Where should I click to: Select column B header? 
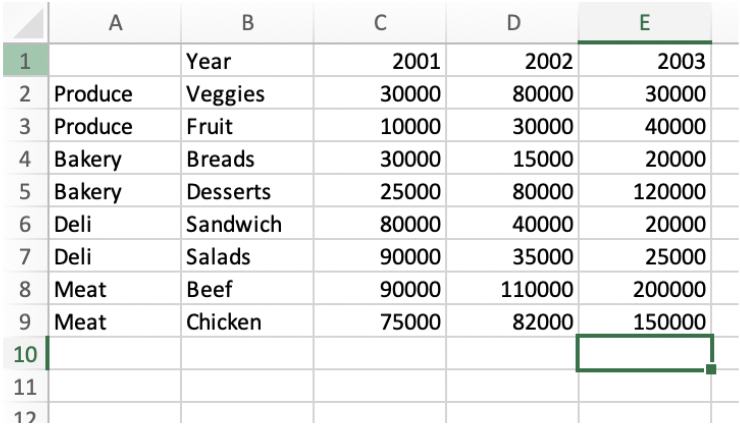247,22
